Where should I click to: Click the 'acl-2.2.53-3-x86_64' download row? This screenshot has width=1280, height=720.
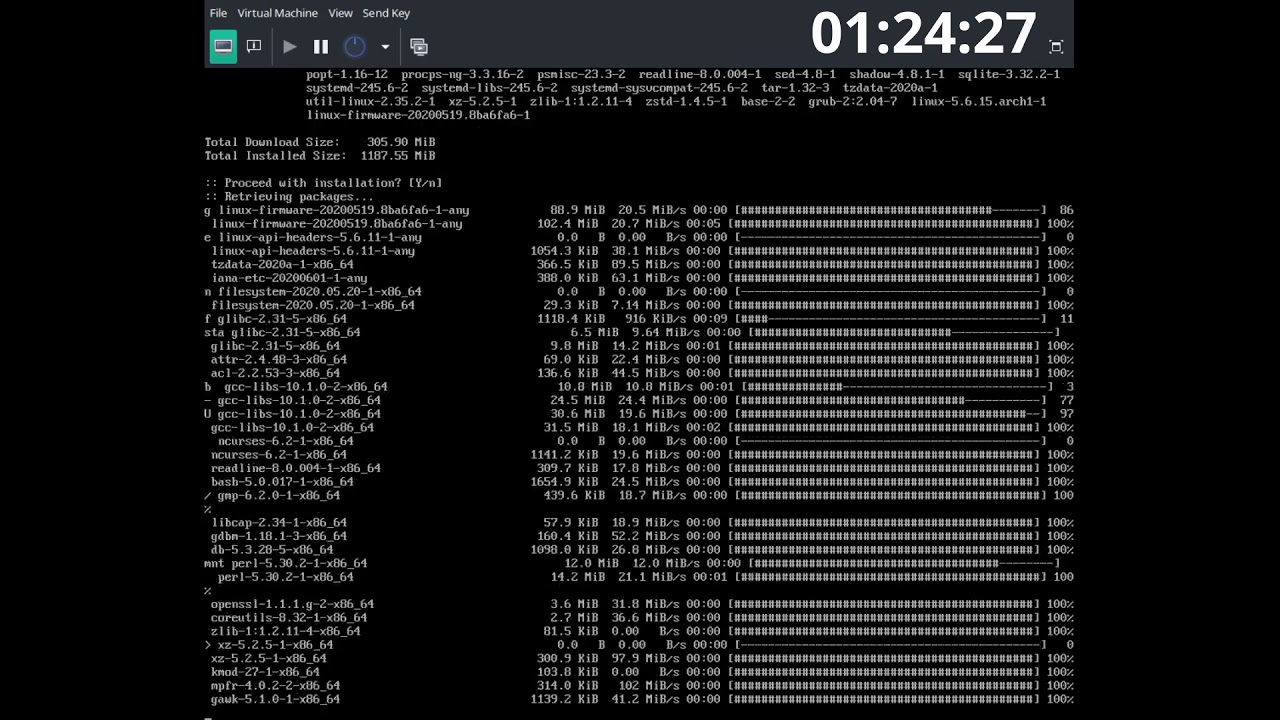click(x=642, y=373)
